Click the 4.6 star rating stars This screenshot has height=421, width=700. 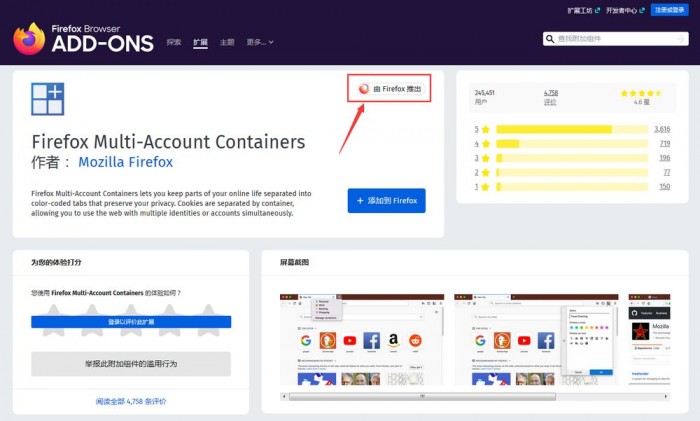coord(641,93)
